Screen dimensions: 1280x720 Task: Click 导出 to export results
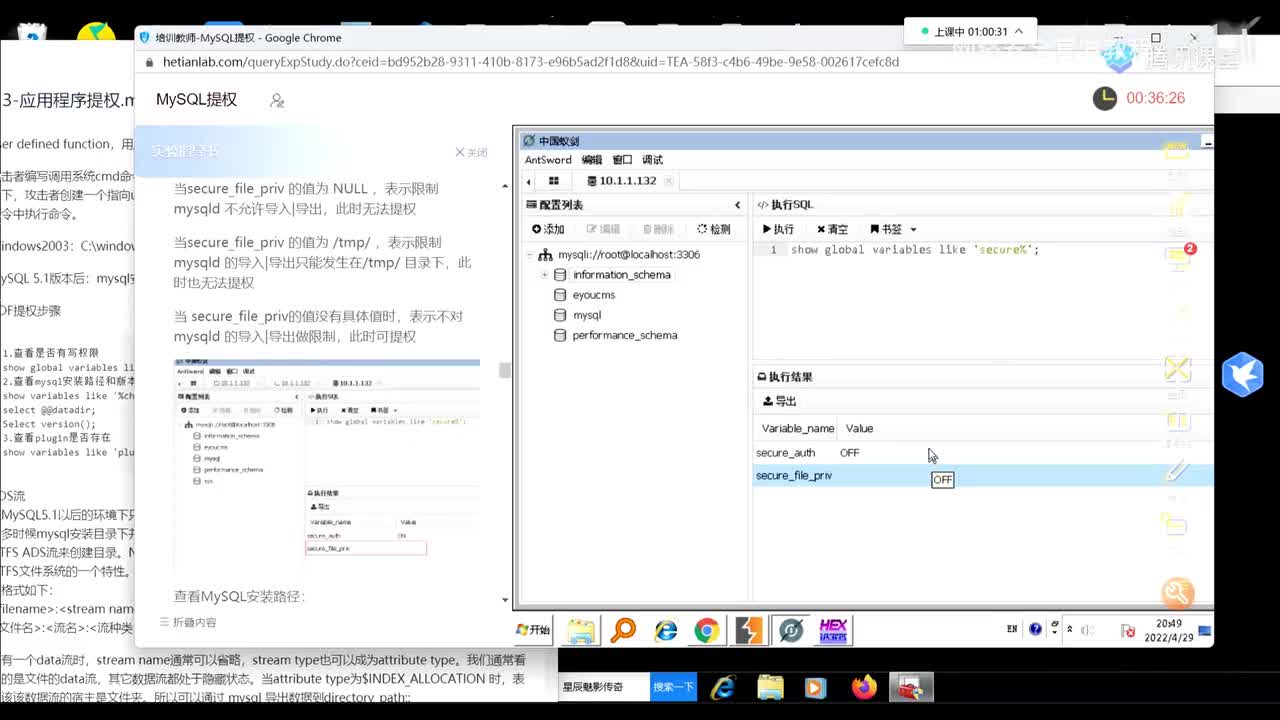point(780,401)
